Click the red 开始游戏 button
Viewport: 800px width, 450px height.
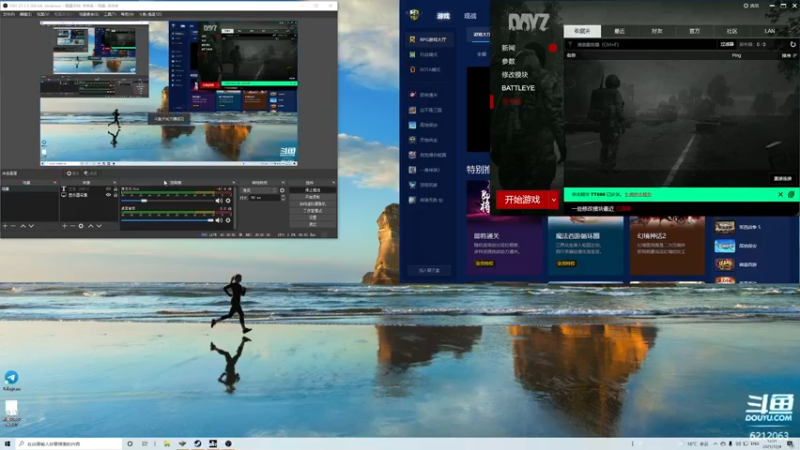[x=522, y=199]
